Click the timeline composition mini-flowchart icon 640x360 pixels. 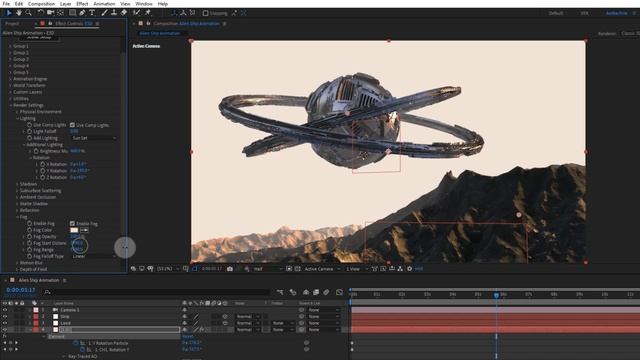coord(280,292)
